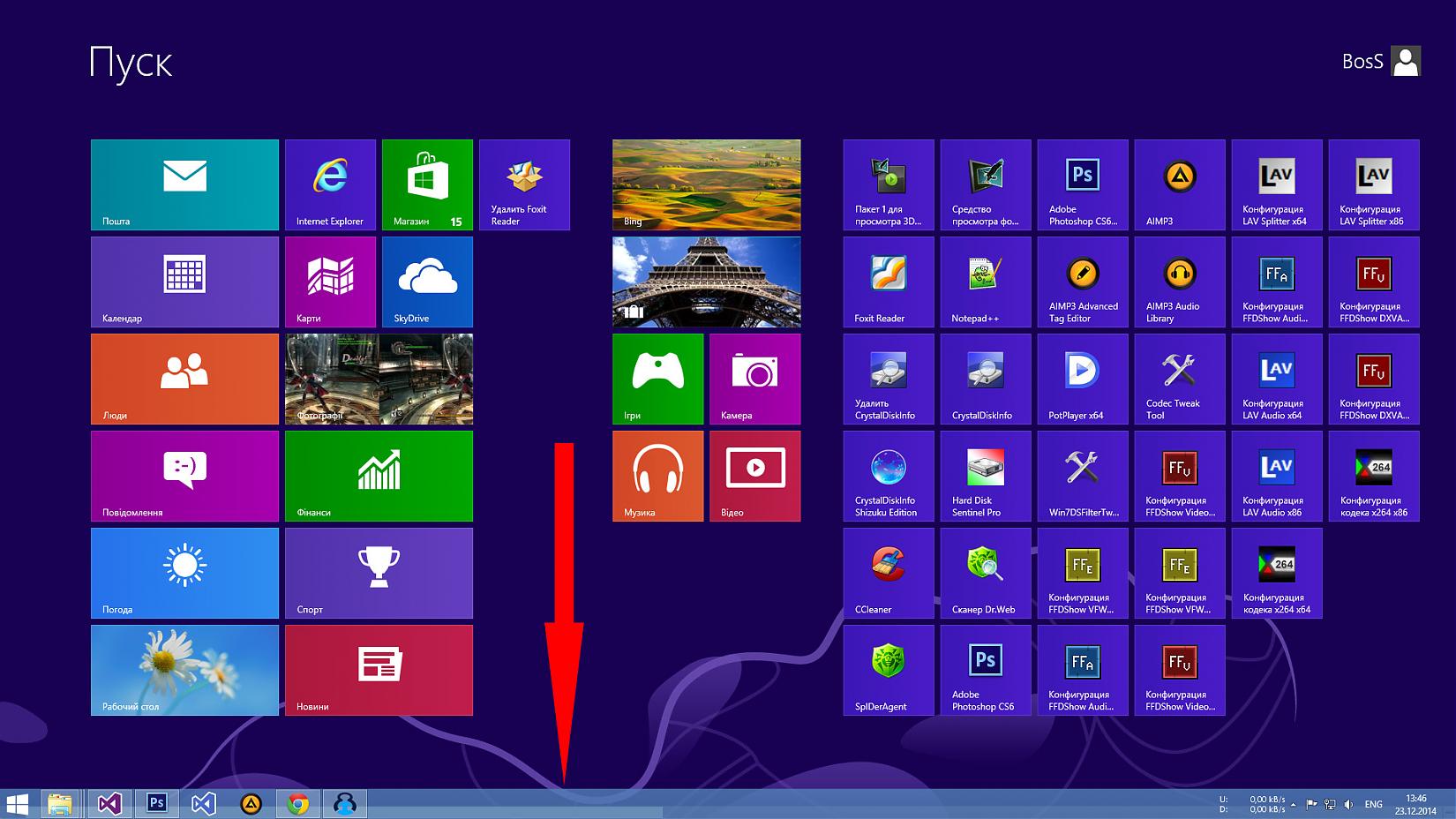Click the Удалить CrystalDiskInfo tile

[889, 379]
